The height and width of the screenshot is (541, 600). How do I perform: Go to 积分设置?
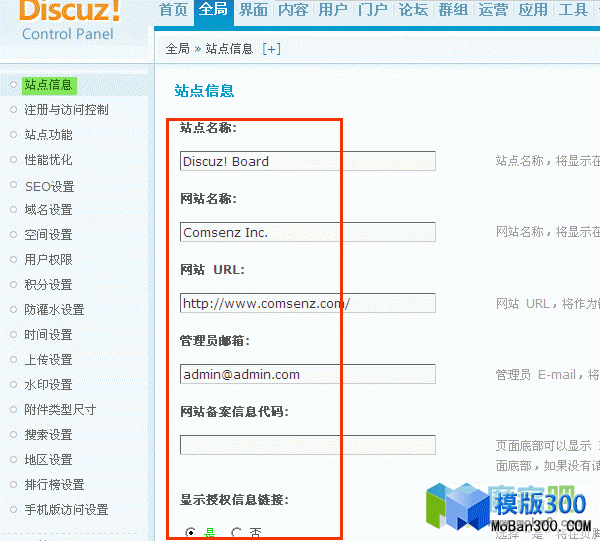tap(48, 285)
